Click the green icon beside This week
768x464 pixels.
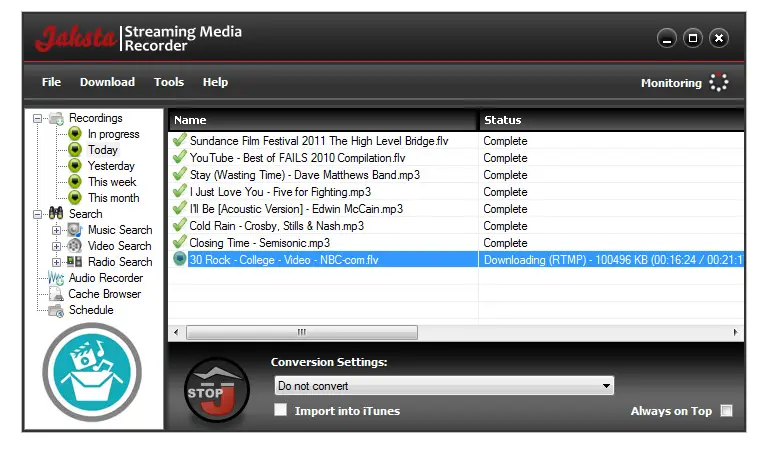pos(74,182)
